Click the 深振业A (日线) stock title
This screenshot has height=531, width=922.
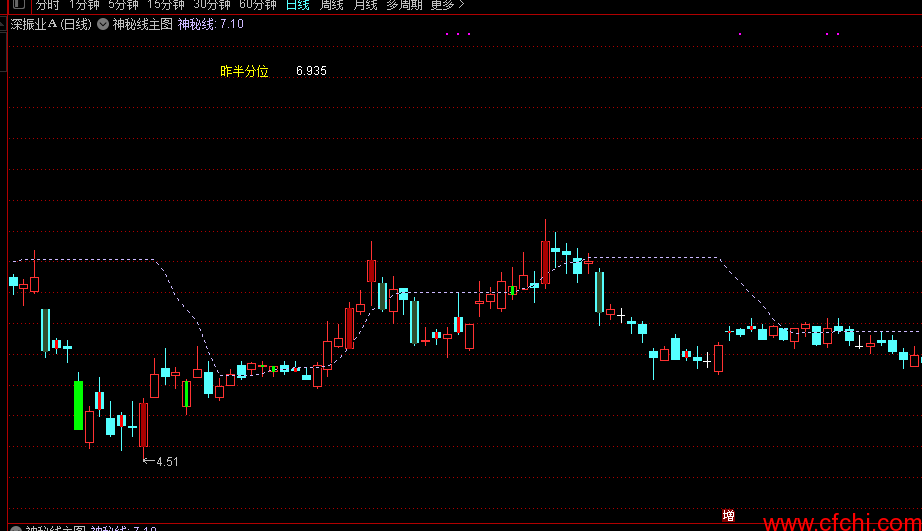pyautogui.click(x=51, y=24)
